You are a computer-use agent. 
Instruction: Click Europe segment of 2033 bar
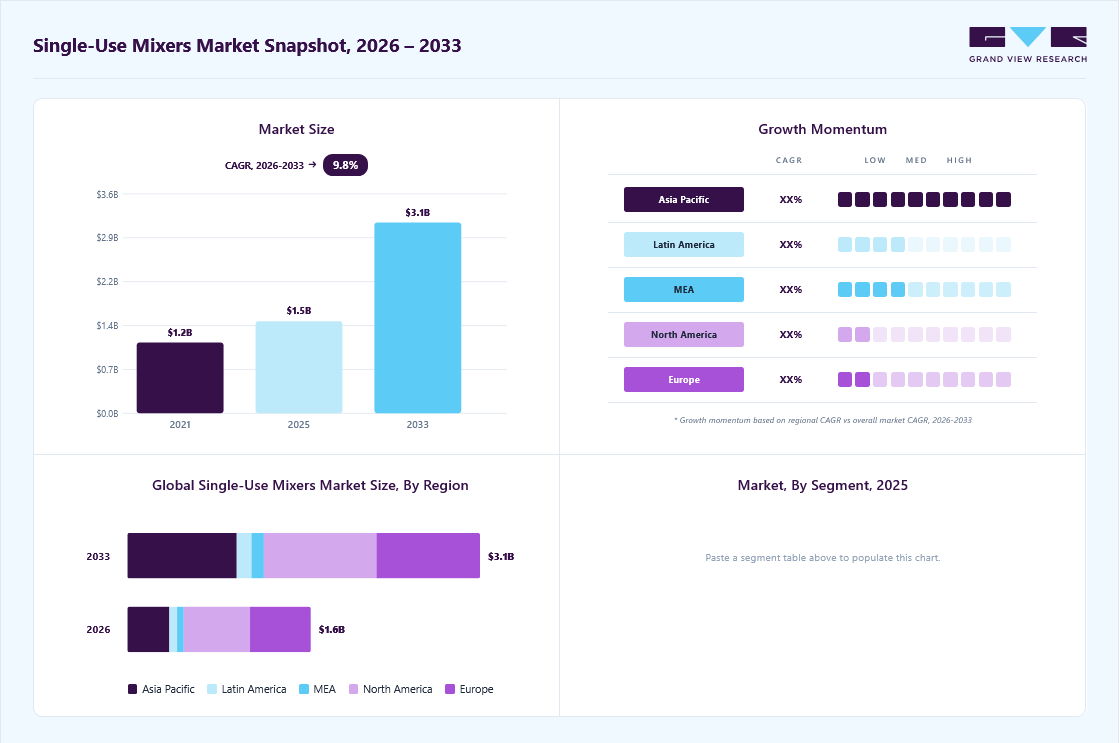tap(429, 556)
